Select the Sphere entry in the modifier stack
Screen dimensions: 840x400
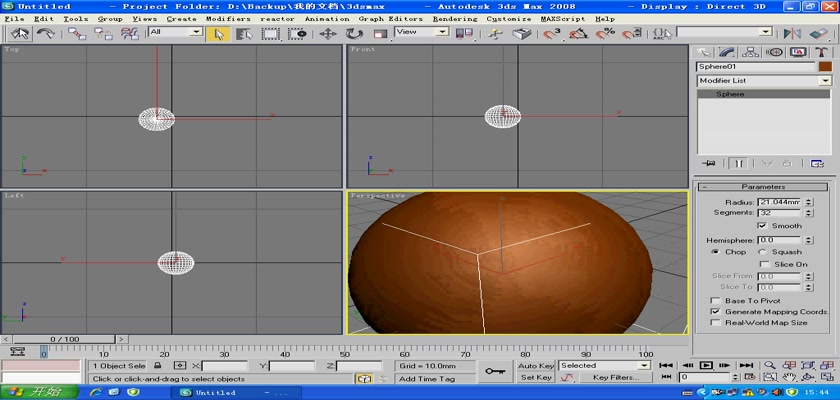pyautogui.click(x=764, y=94)
